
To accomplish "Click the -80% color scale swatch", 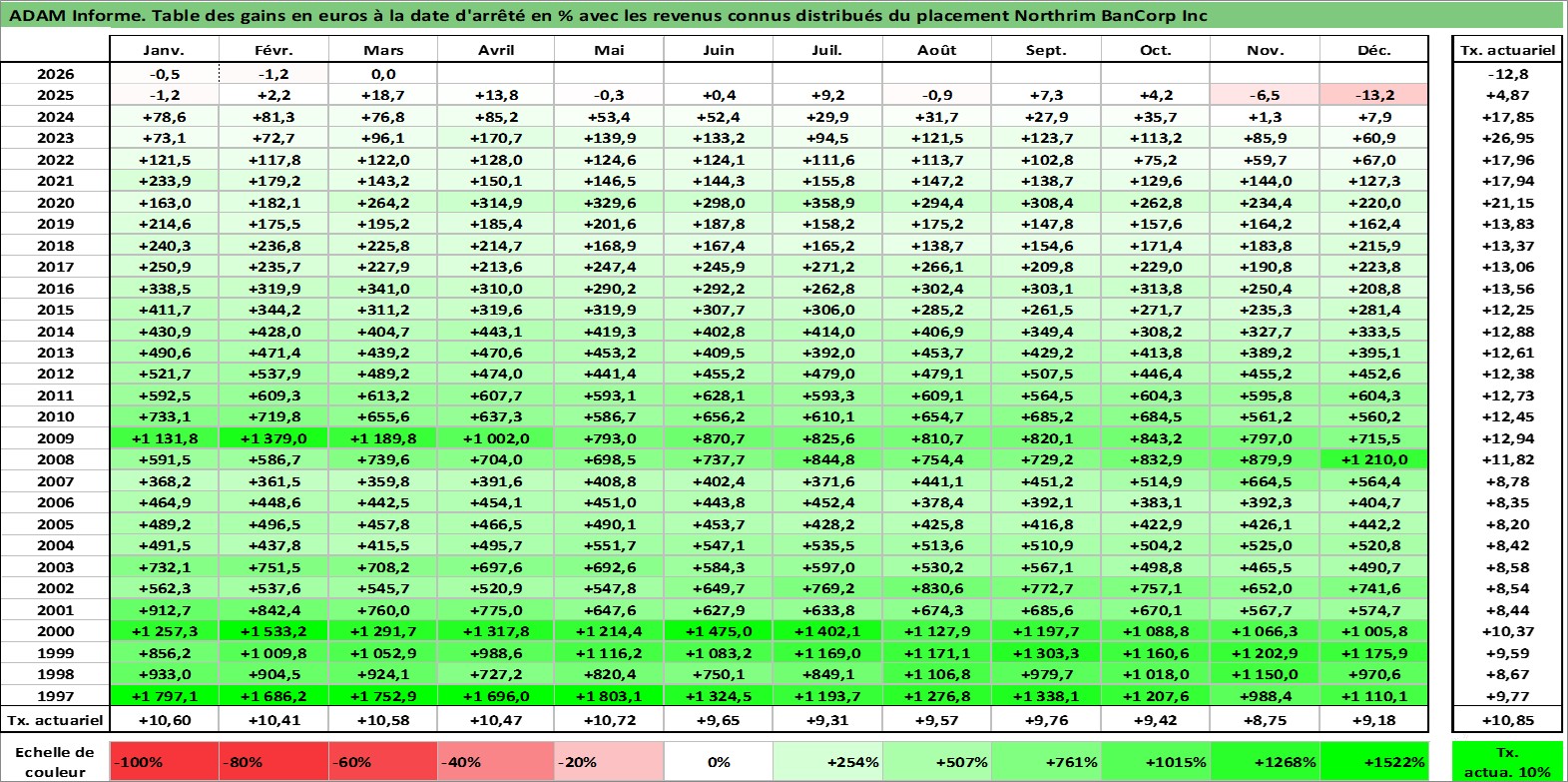I will [x=273, y=762].
